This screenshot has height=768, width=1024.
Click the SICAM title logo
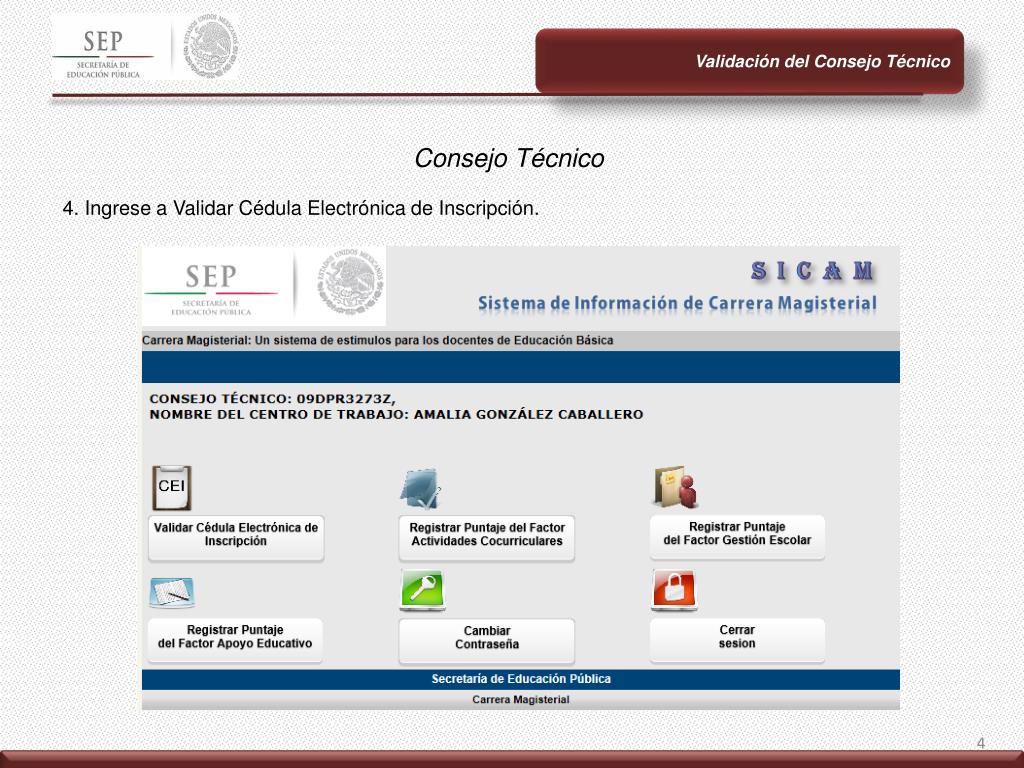pos(812,270)
